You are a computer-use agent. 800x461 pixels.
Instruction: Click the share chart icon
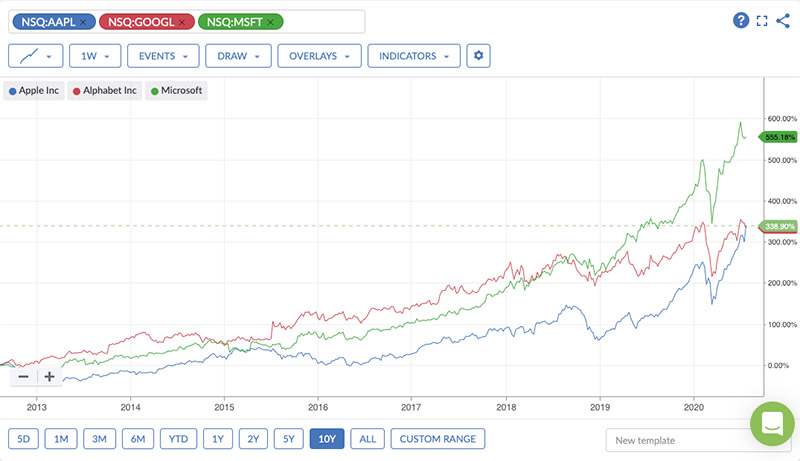783,20
